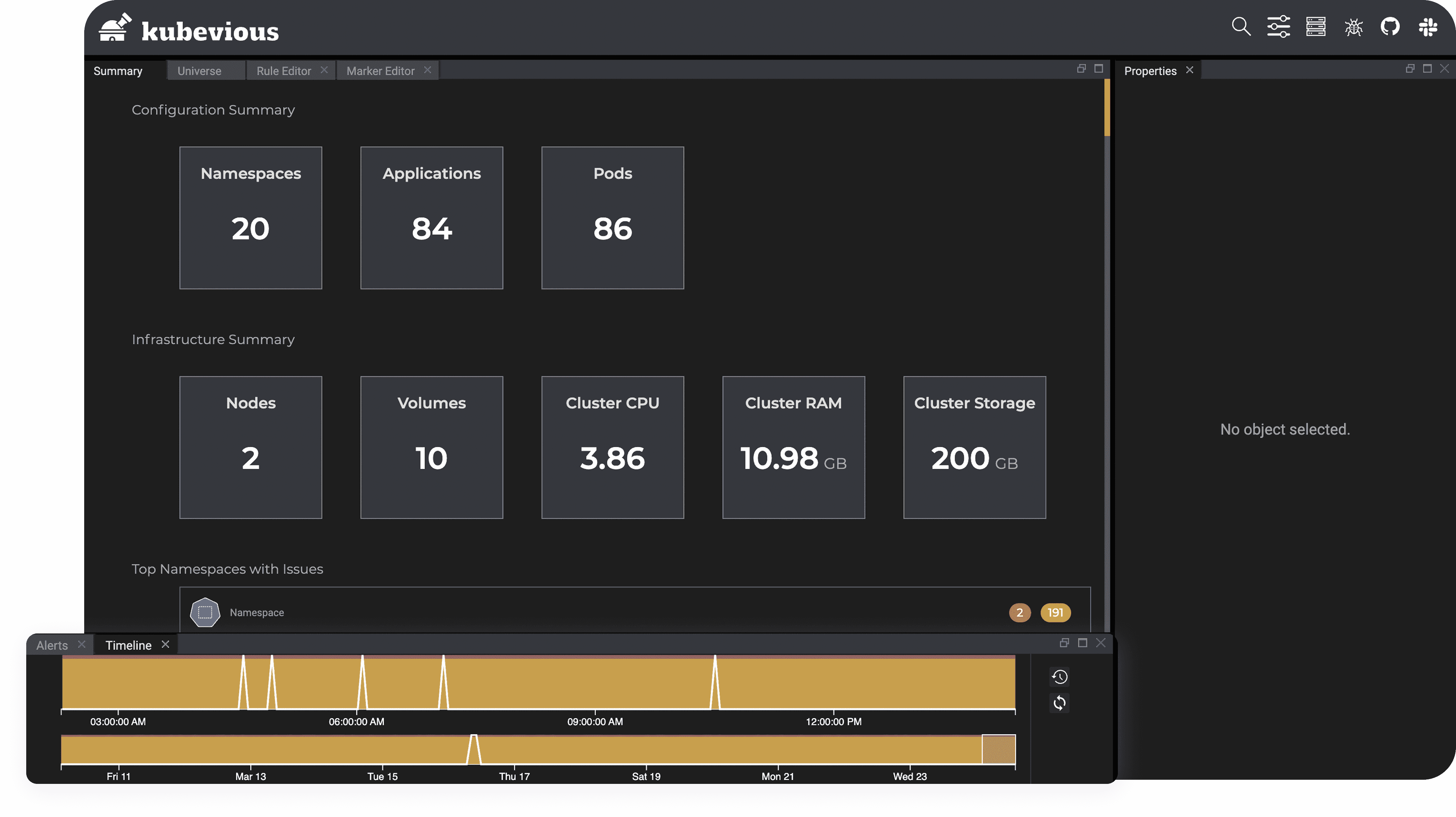Click the Namespace hexagon icon
This screenshot has height=817, width=1456.
tap(205, 612)
